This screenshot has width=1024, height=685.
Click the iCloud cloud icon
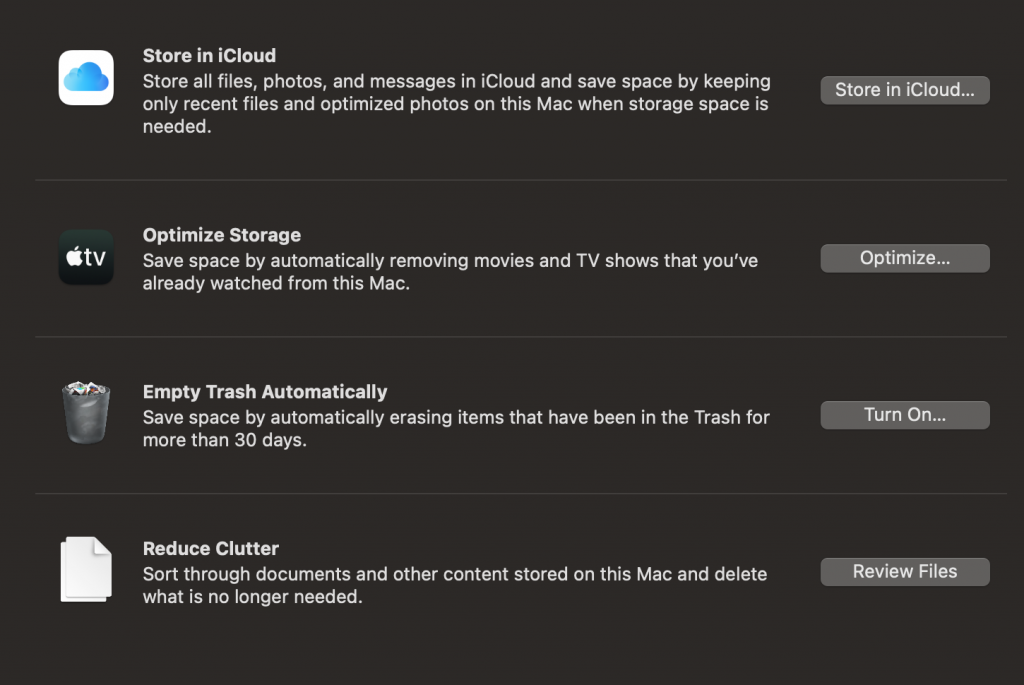click(x=86, y=78)
